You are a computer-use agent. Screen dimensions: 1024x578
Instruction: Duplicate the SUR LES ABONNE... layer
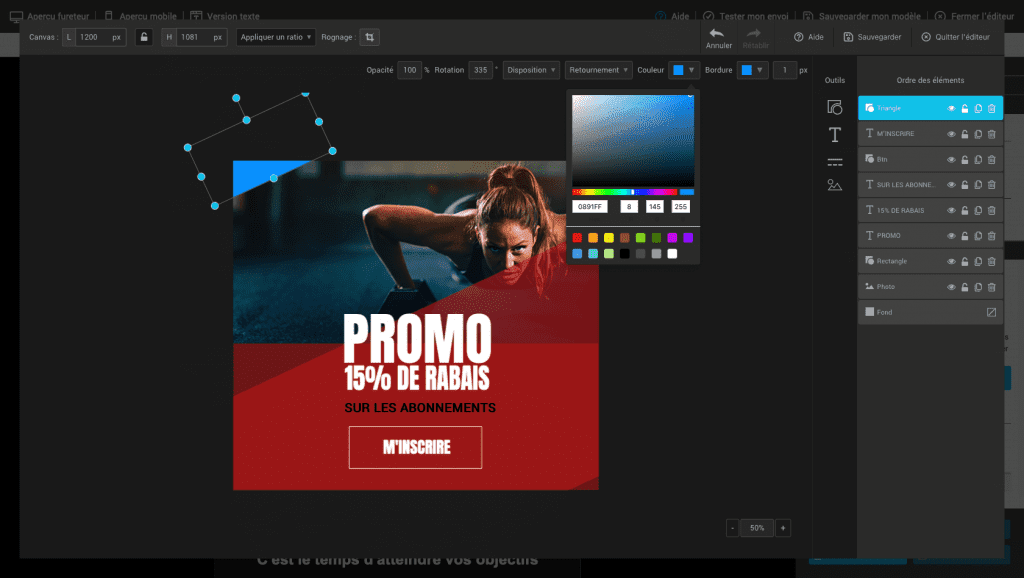tap(978, 185)
